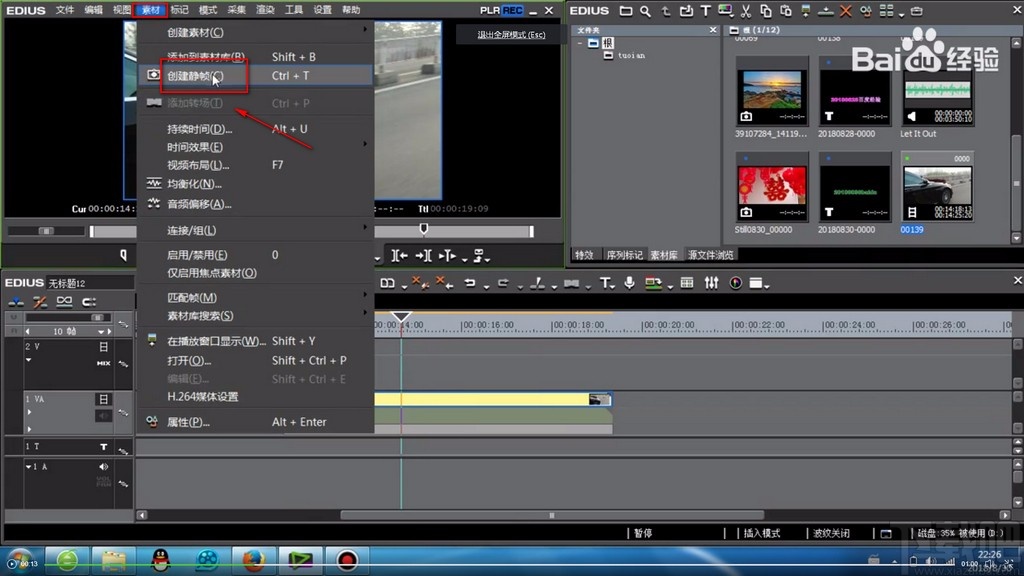Toggle audio mute on the 1 A track

click(103, 467)
